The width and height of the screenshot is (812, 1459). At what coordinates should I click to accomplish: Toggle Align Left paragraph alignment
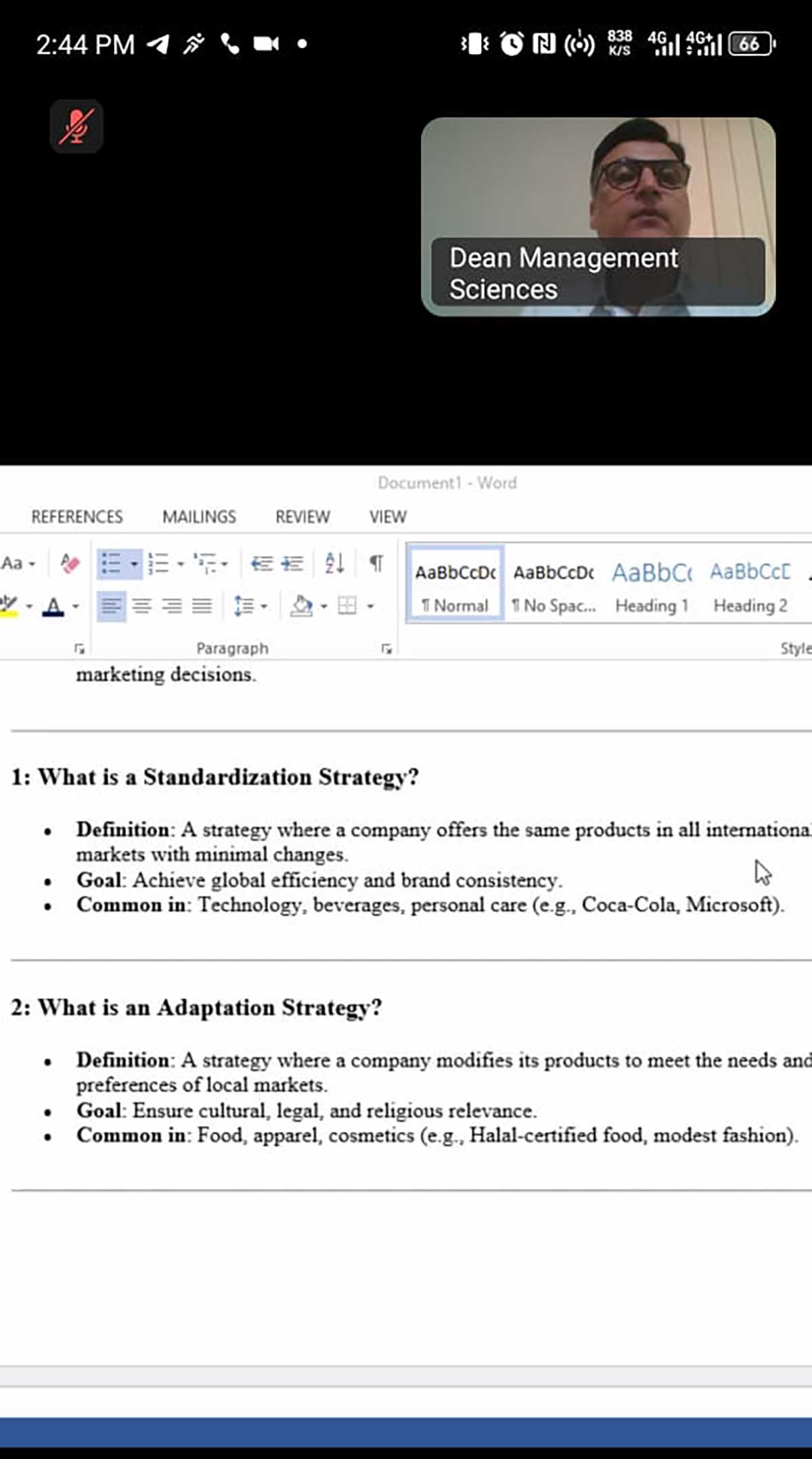[111, 606]
